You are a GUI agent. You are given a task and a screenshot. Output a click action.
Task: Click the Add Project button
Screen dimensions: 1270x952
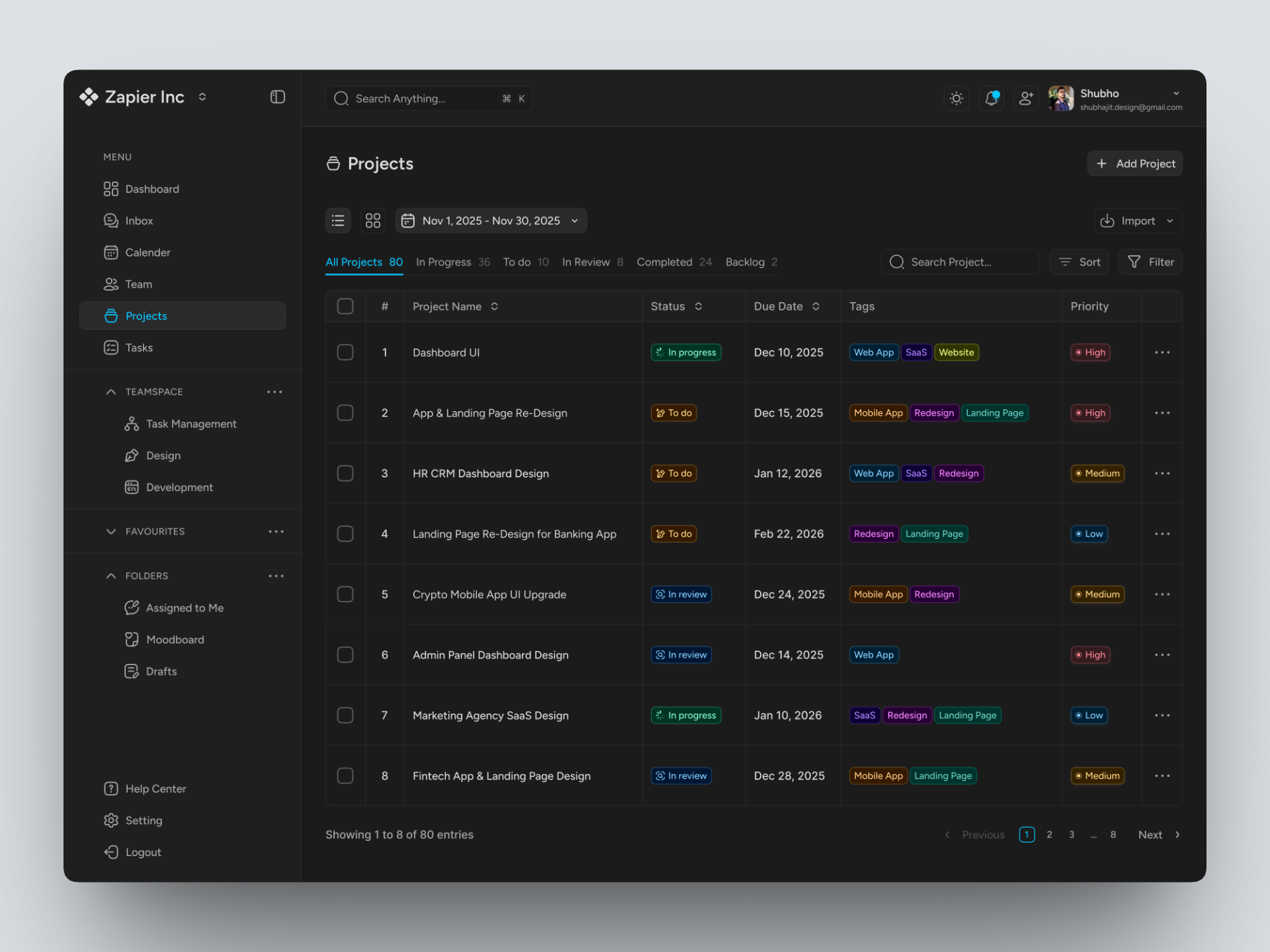pos(1134,163)
